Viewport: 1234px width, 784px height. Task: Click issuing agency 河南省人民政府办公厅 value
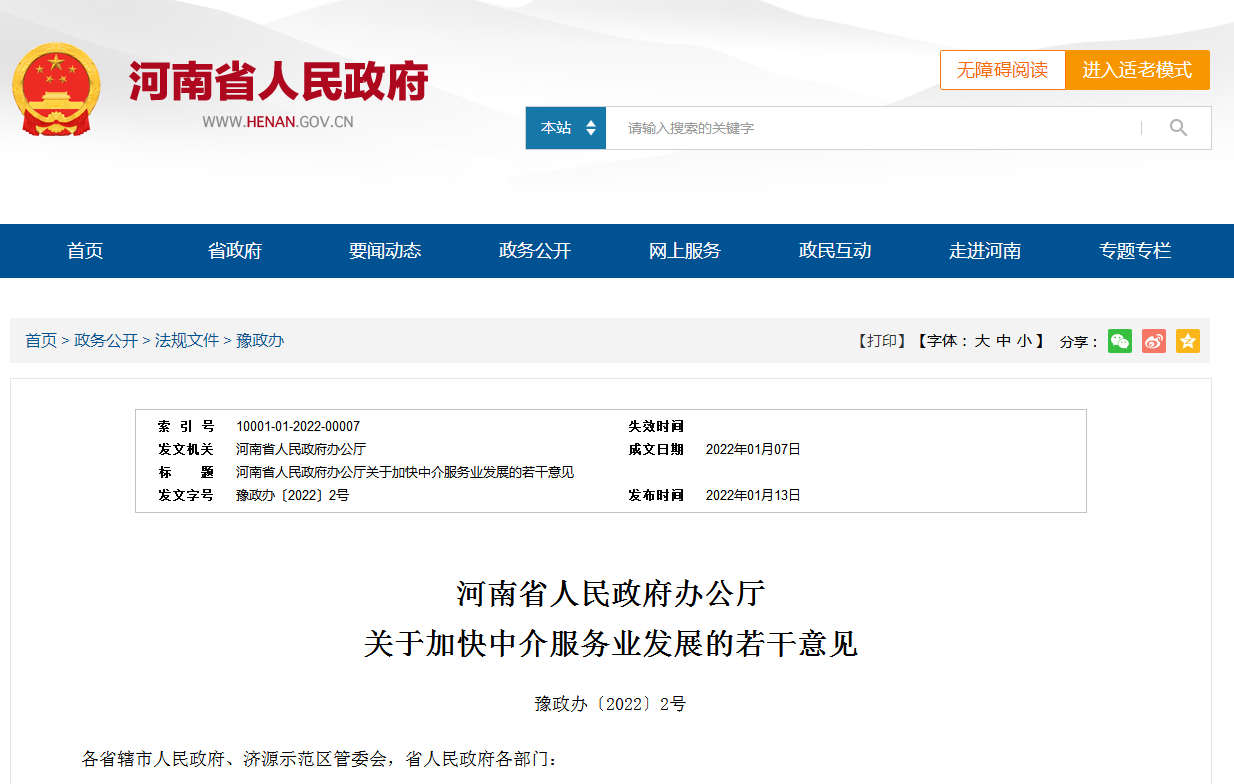click(x=301, y=449)
